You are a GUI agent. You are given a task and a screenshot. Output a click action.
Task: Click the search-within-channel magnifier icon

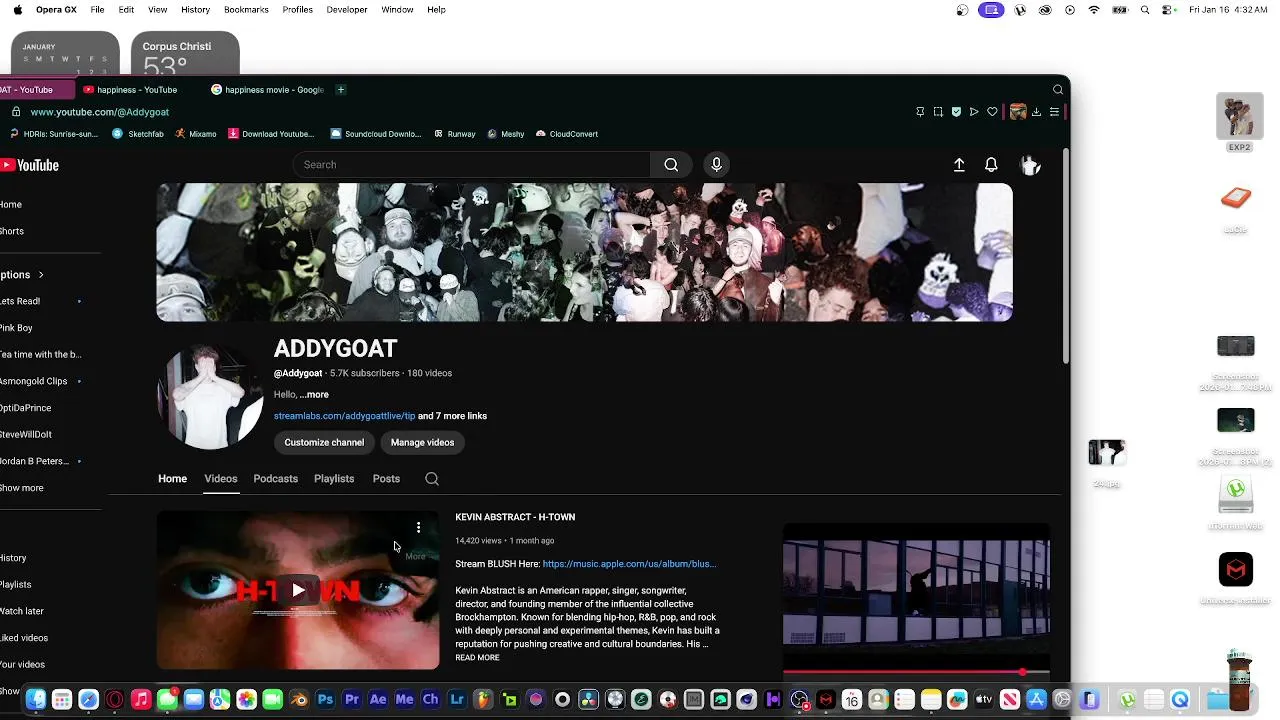click(432, 479)
